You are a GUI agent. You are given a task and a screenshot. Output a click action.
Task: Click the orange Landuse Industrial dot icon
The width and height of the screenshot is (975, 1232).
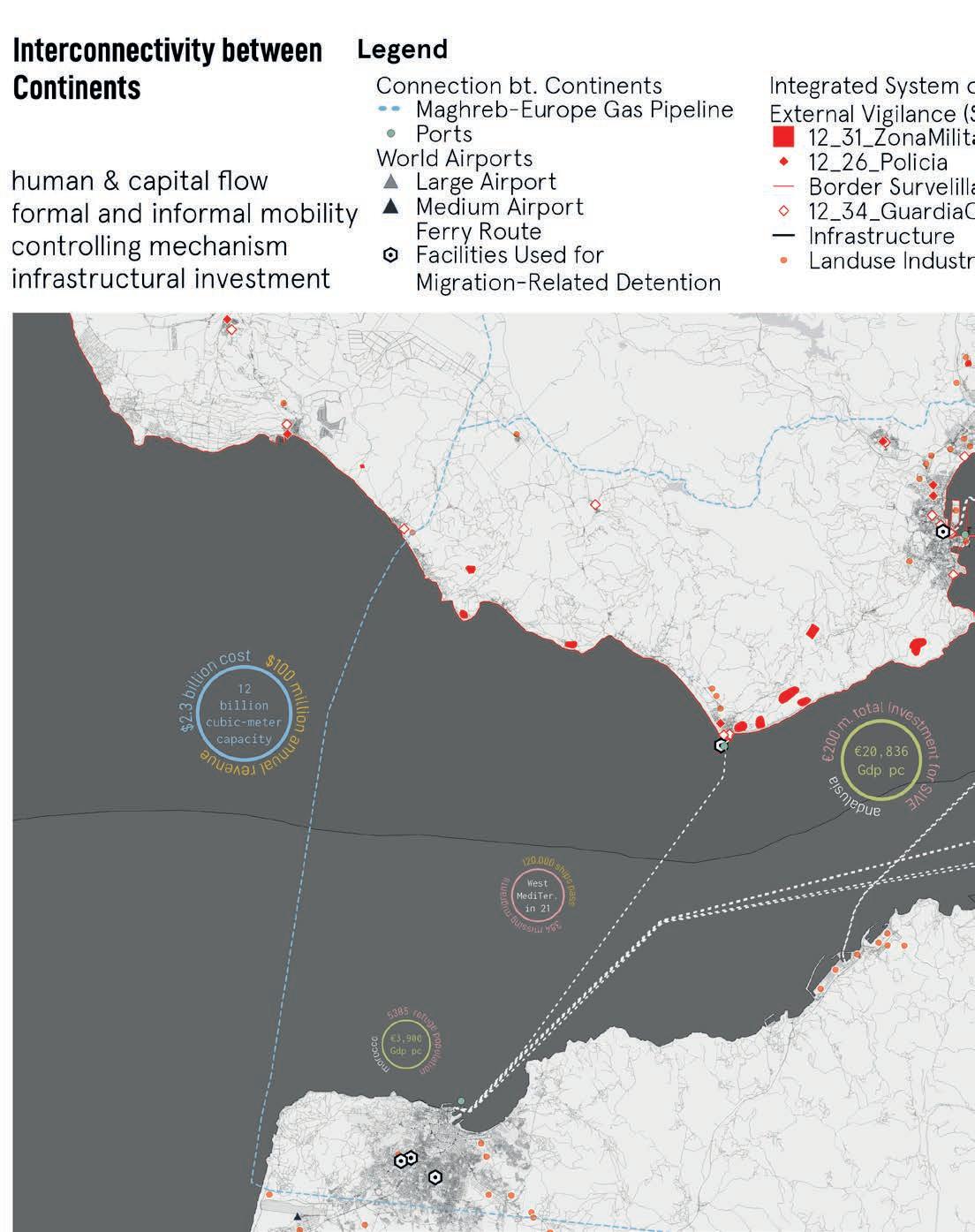click(783, 261)
